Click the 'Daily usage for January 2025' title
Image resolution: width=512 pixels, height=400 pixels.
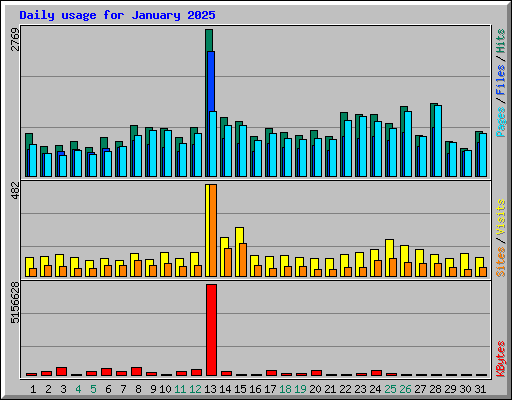pos(117,15)
